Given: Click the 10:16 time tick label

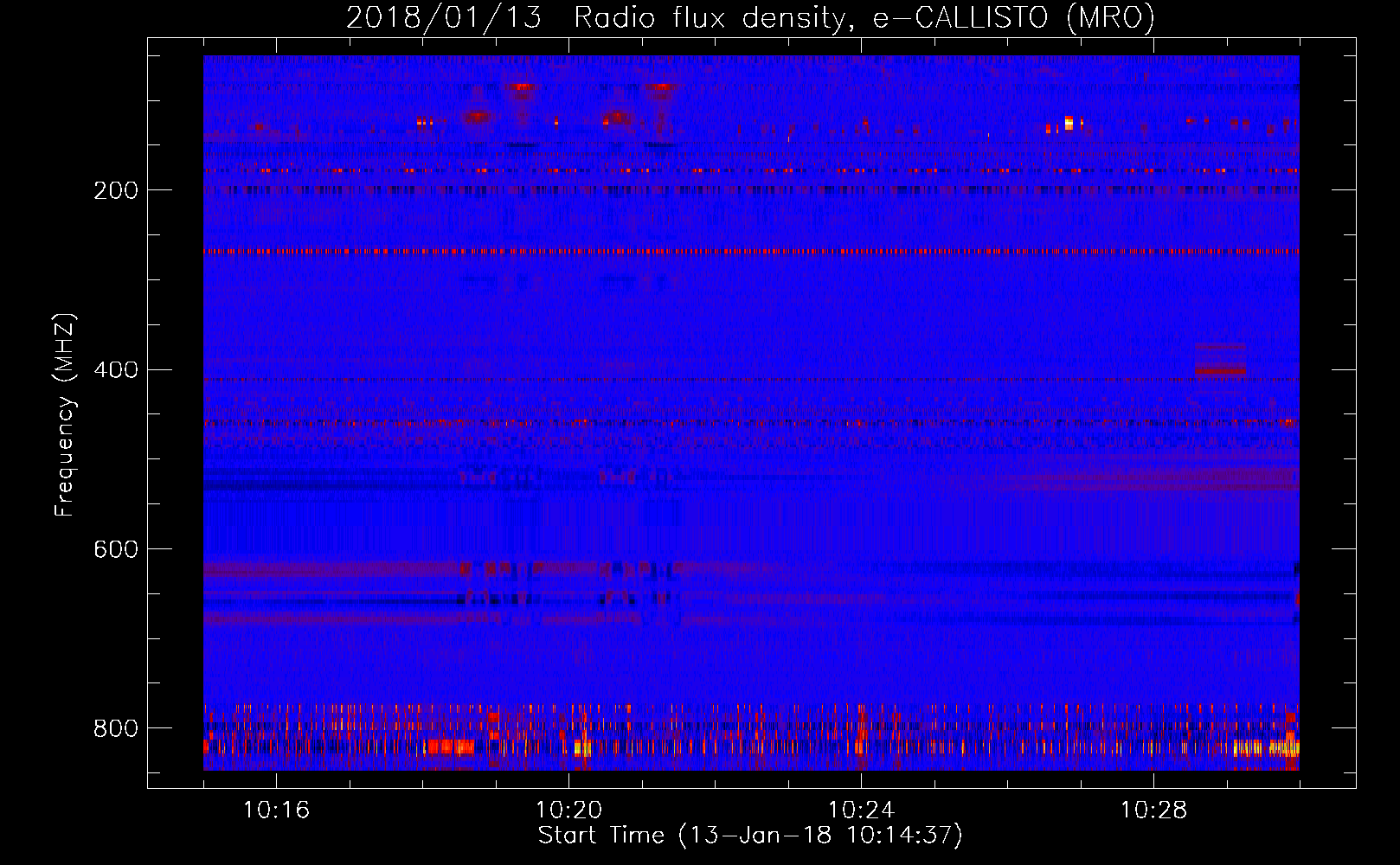Looking at the screenshot, I should [x=276, y=810].
